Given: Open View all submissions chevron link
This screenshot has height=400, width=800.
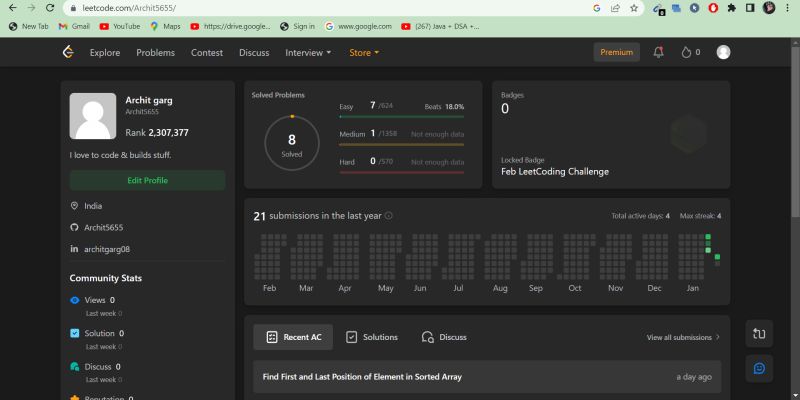Looking at the screenshot, I should point(683,337).
